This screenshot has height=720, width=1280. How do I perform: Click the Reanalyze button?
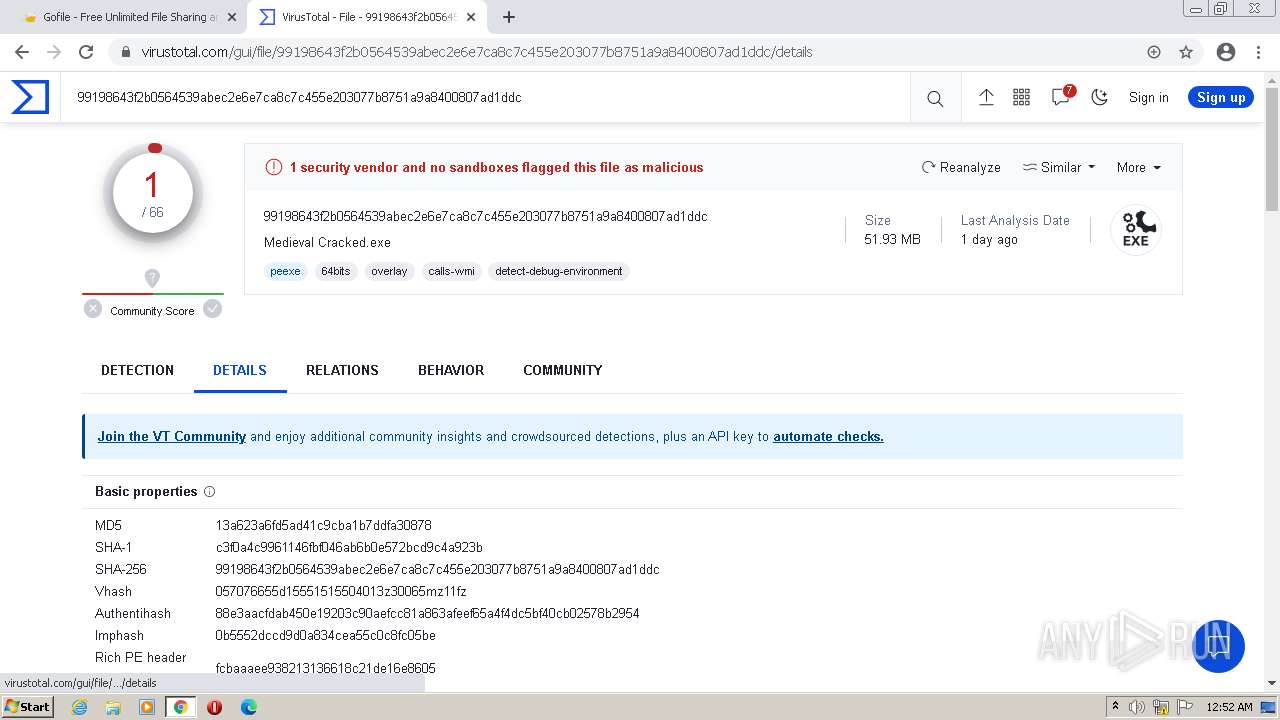[x=961, y=167]
